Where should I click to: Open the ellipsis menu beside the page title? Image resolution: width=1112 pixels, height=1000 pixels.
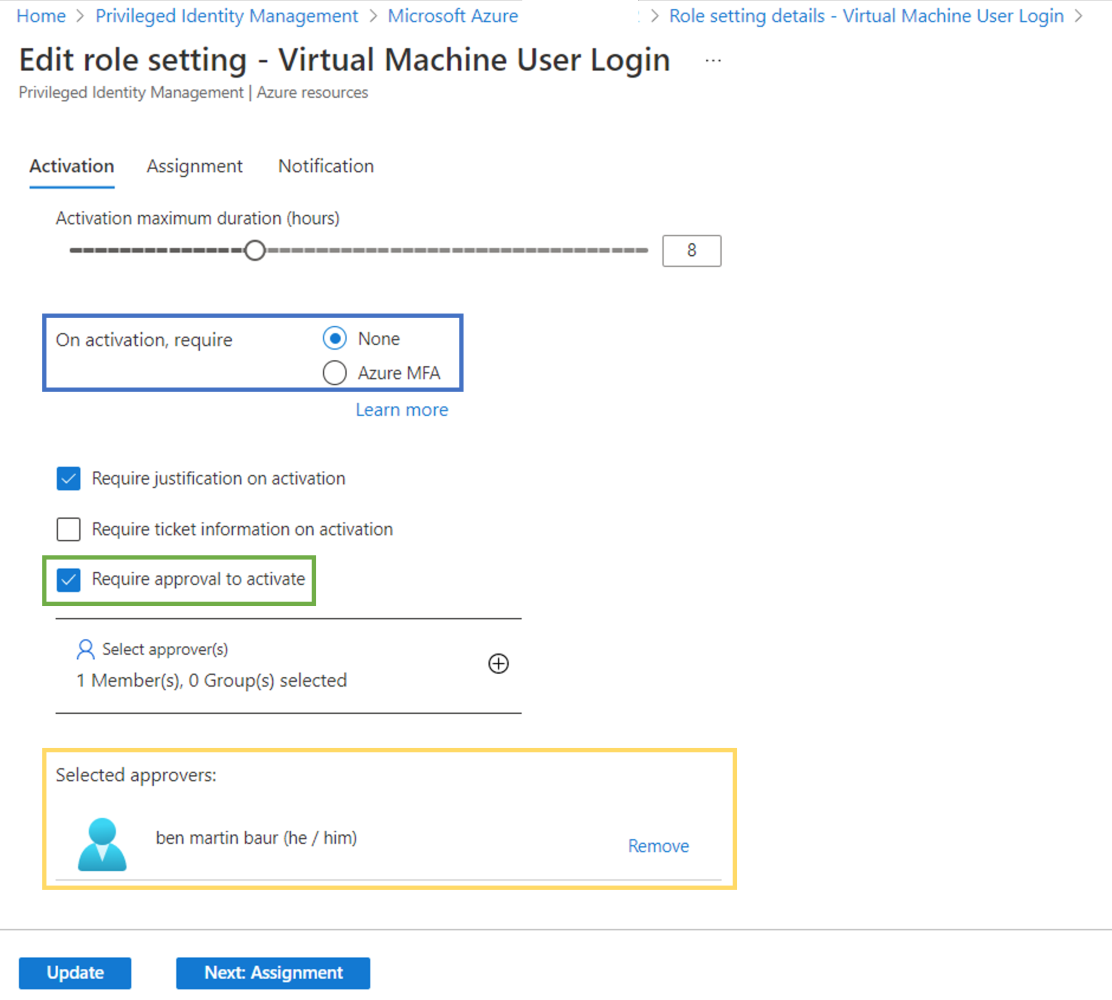pyautogui.click(x=712, y=60)
